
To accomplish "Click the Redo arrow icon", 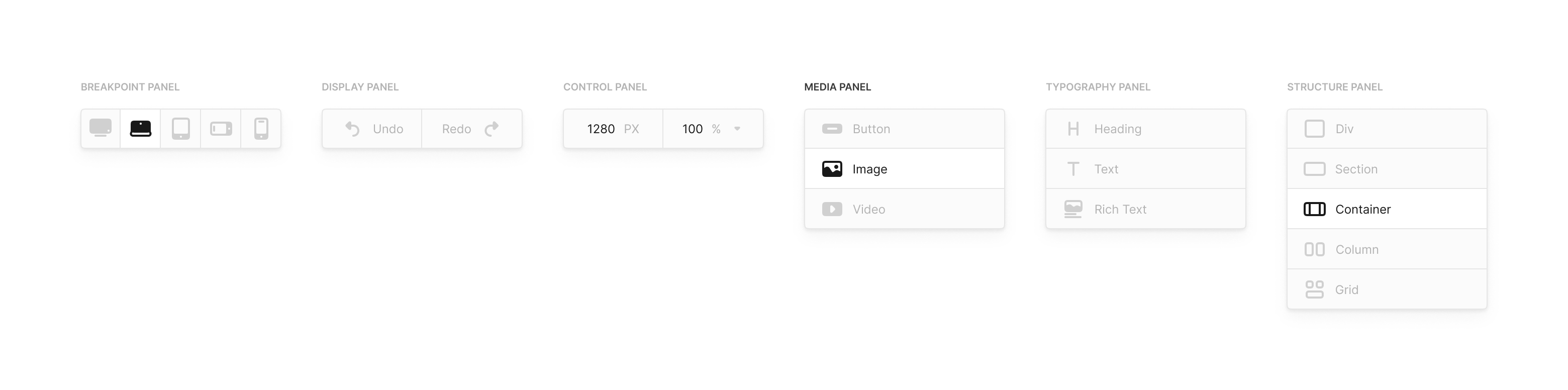I will (492, 128).
